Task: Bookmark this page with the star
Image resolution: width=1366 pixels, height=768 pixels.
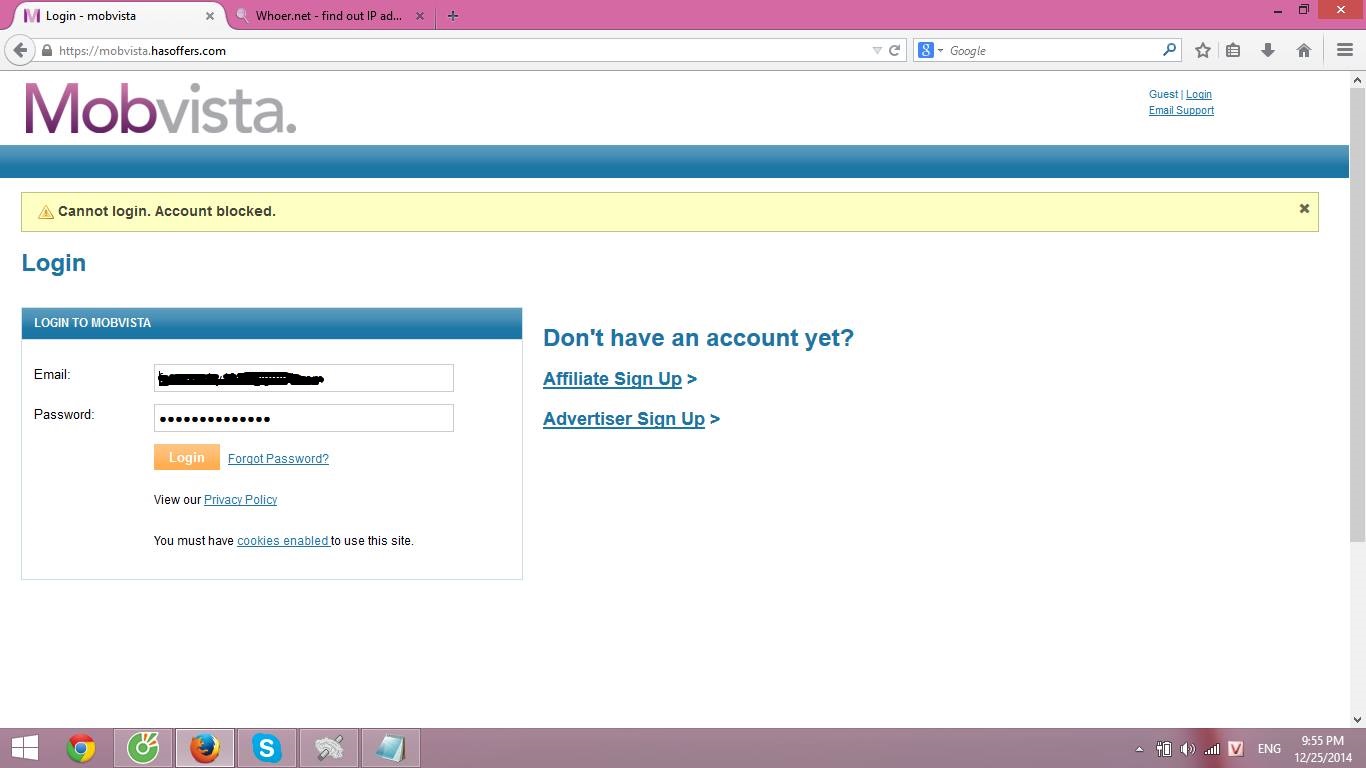Action: click(x=1203, y=50)
